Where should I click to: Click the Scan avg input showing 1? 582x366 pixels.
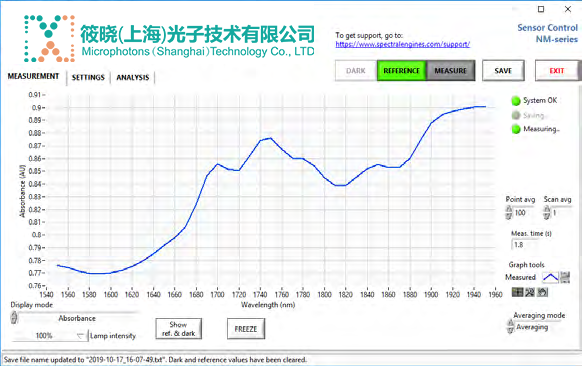561,213
